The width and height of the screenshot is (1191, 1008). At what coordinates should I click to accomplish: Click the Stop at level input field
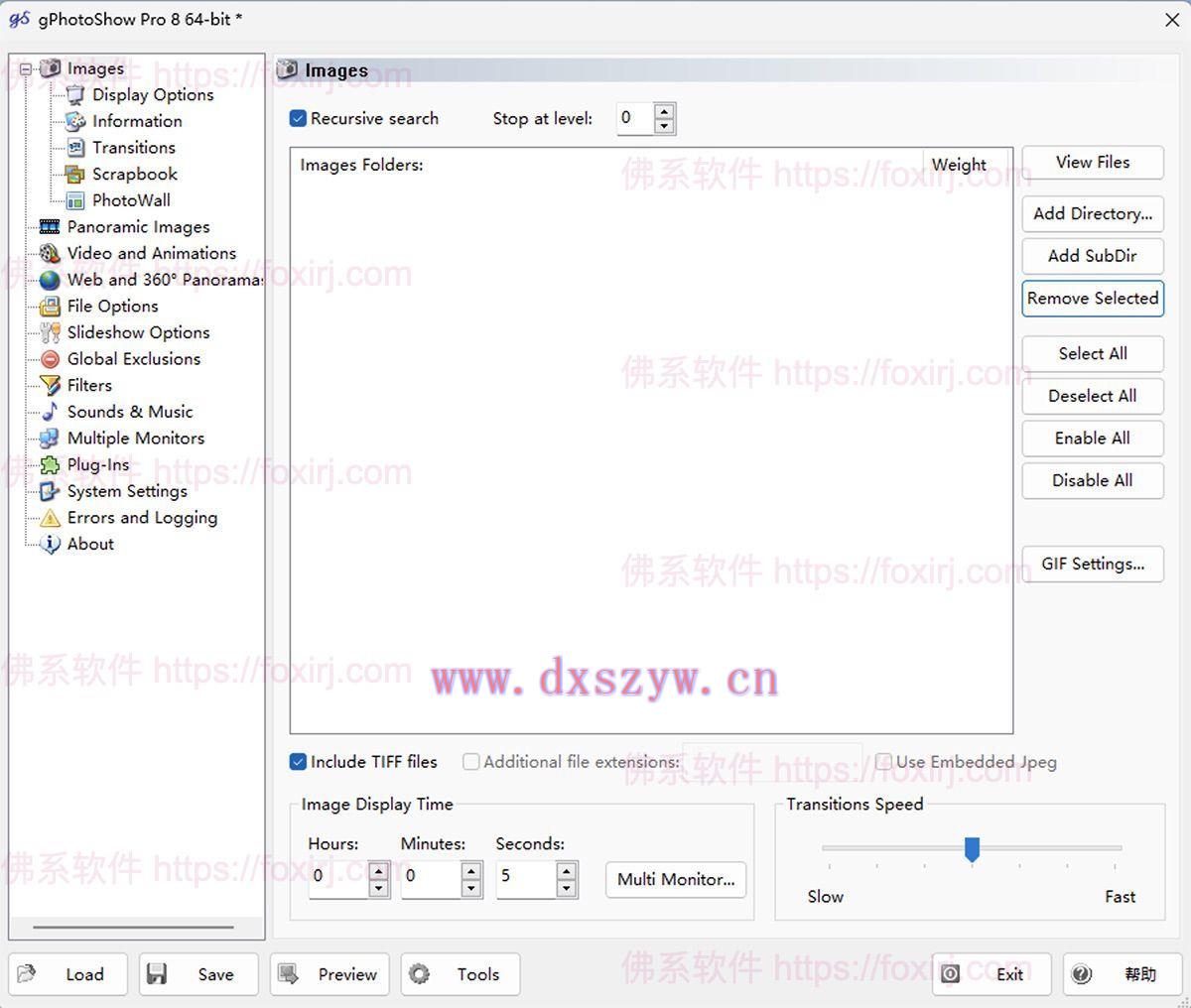(635, 118)
